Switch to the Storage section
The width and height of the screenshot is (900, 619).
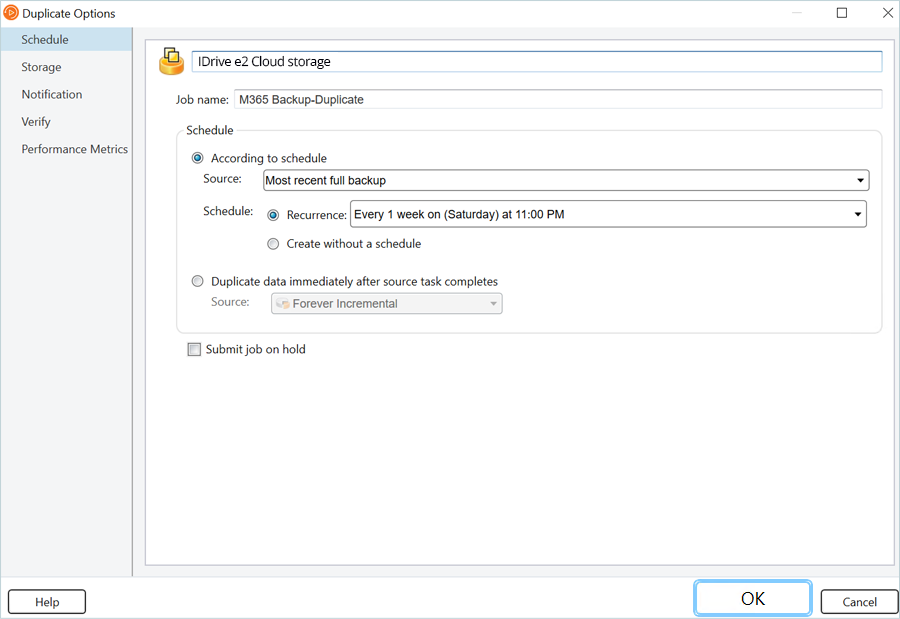click(42, 67)
